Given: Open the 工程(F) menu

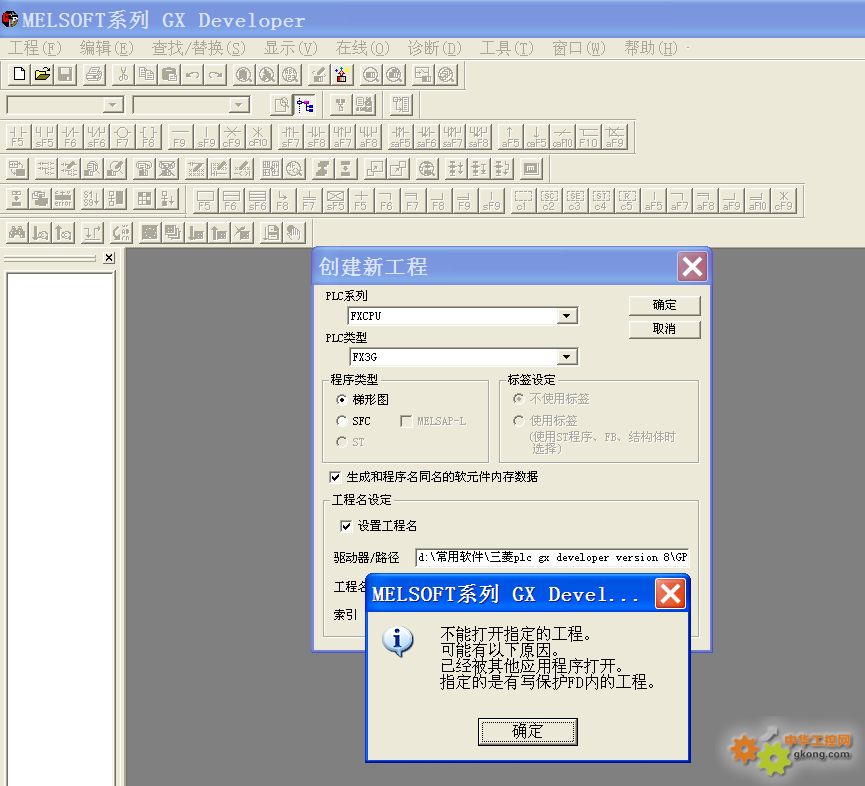Looking at the screenshot, I should (x=34, y=49).
